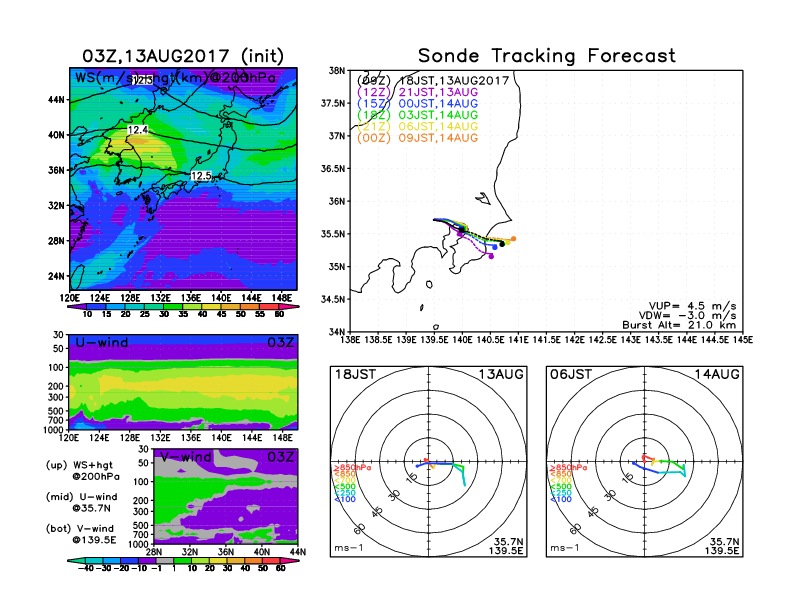Click the "28N" label under V-wind panel

coord(154,552)
